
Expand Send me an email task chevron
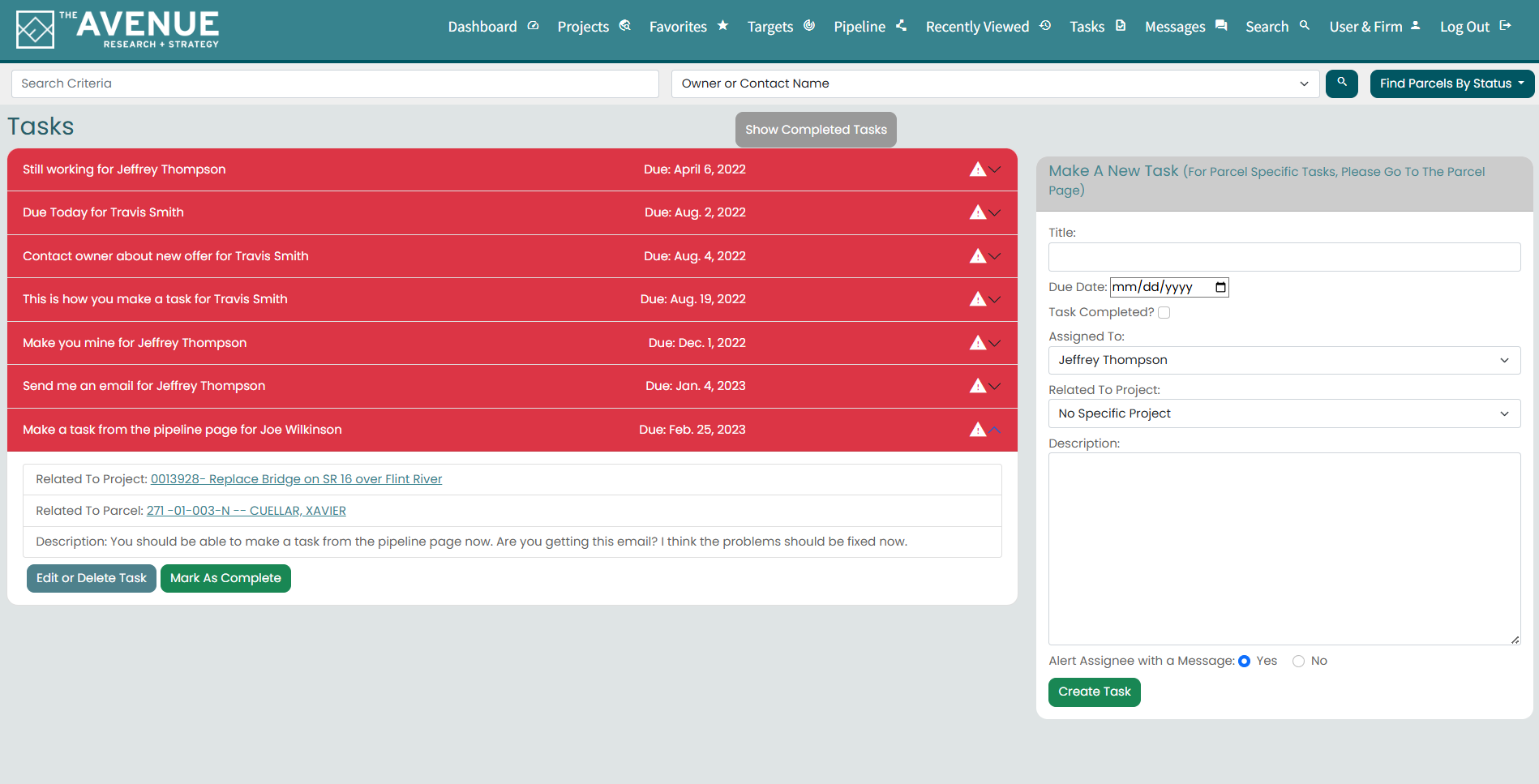995,386
